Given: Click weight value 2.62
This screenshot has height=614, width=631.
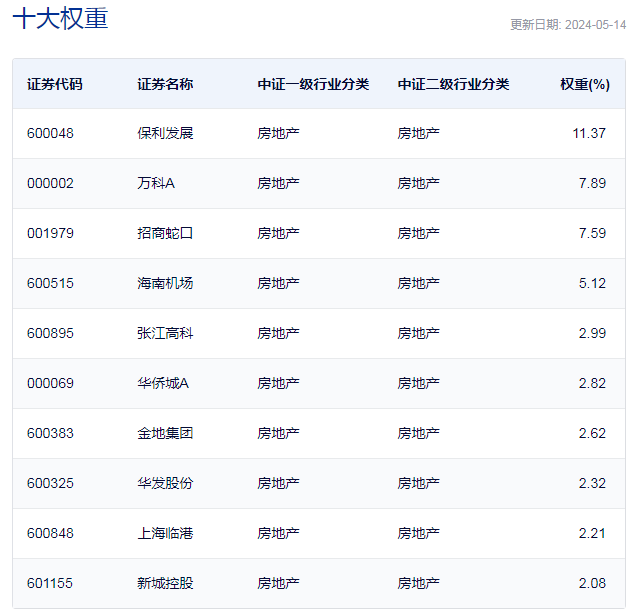Looking at the screenshot, I should 592,433.
